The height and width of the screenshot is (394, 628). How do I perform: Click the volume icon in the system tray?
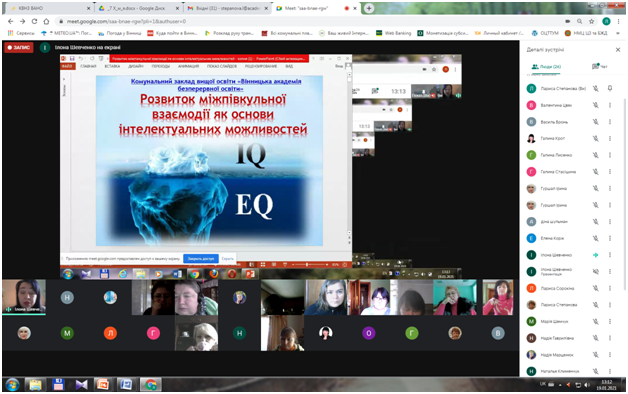coord(587,385)
